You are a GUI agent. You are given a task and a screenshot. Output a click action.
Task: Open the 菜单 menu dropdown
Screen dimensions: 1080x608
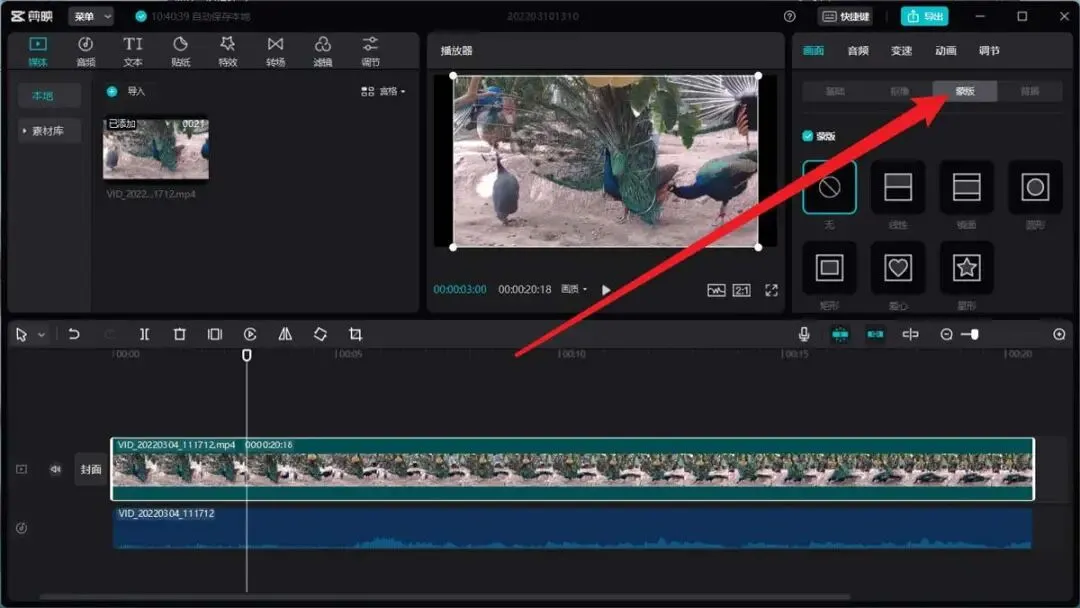click(x=90, y=16)
